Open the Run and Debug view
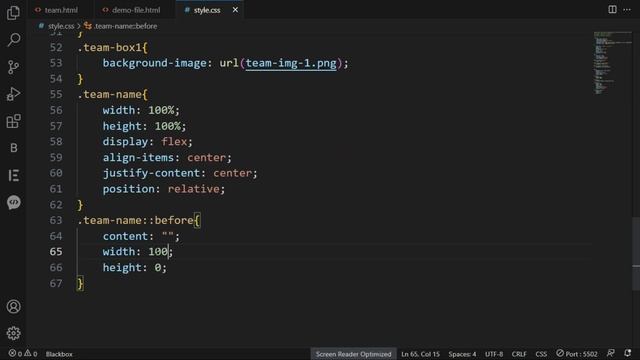The image size is (640, 360). (13, 94)
